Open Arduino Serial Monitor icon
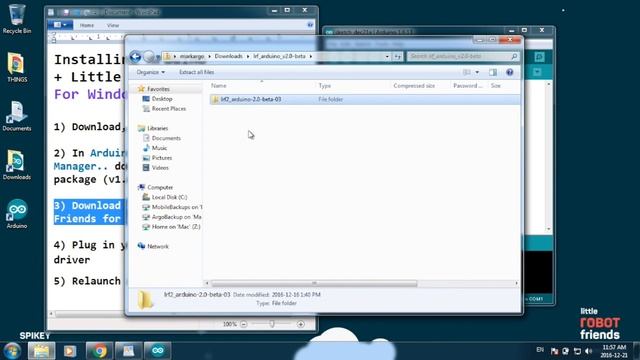This screenshot has height=360, width=640. [539, 57]
